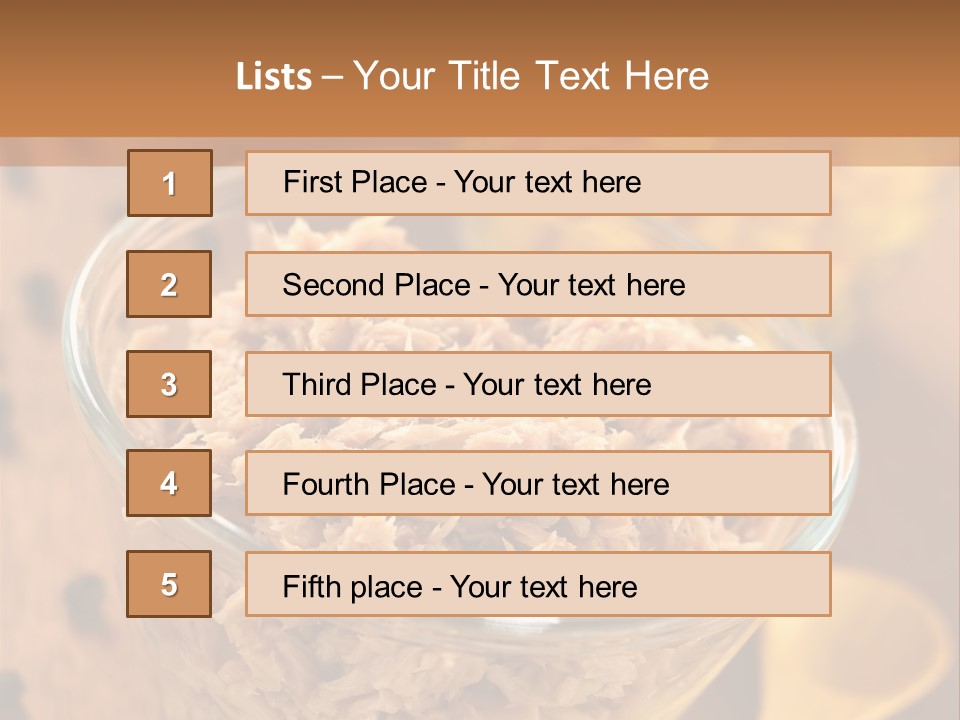The height and width of the screenshot is (720, 960).
Task: Click the number 3 square
Action: (169, 384)
